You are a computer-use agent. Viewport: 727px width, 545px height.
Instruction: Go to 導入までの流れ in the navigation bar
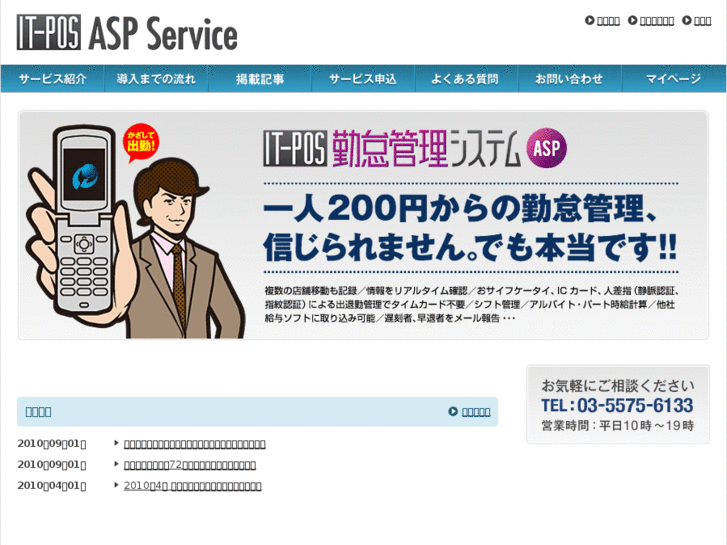tap(156, 79)
